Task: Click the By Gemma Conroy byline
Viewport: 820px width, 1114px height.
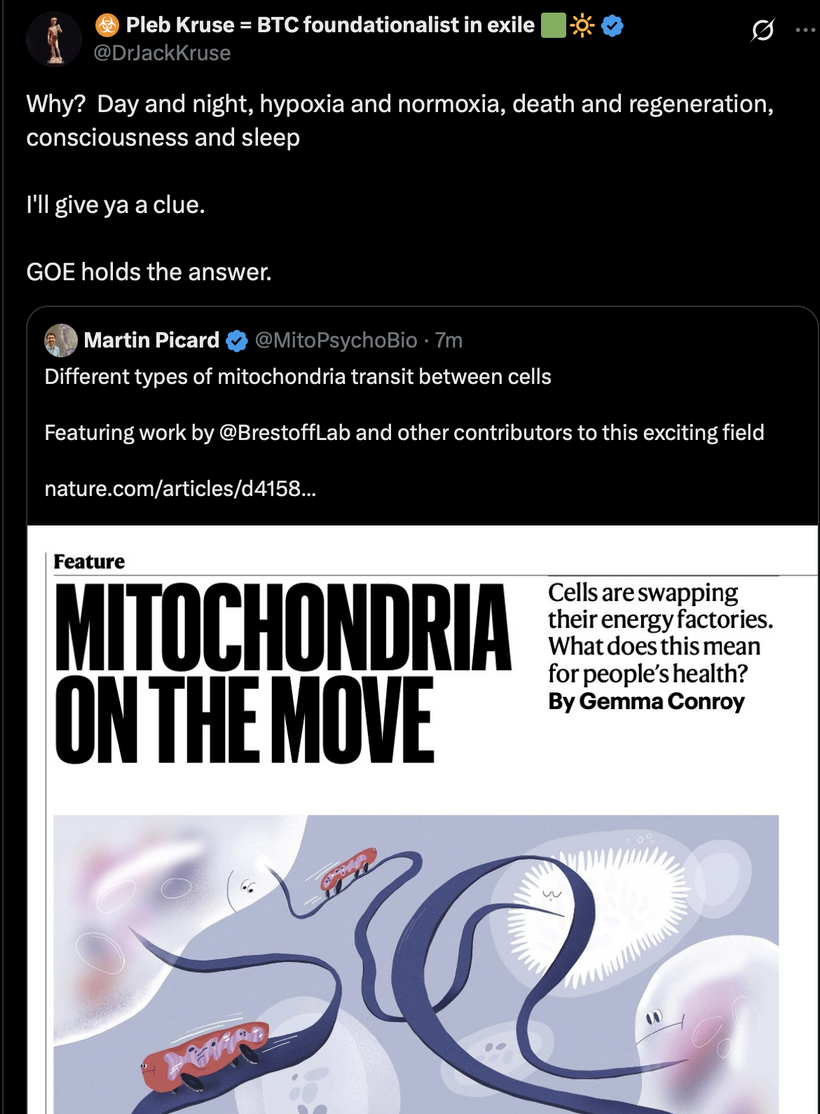Action: pyautogui.click(x=646, y=702)
